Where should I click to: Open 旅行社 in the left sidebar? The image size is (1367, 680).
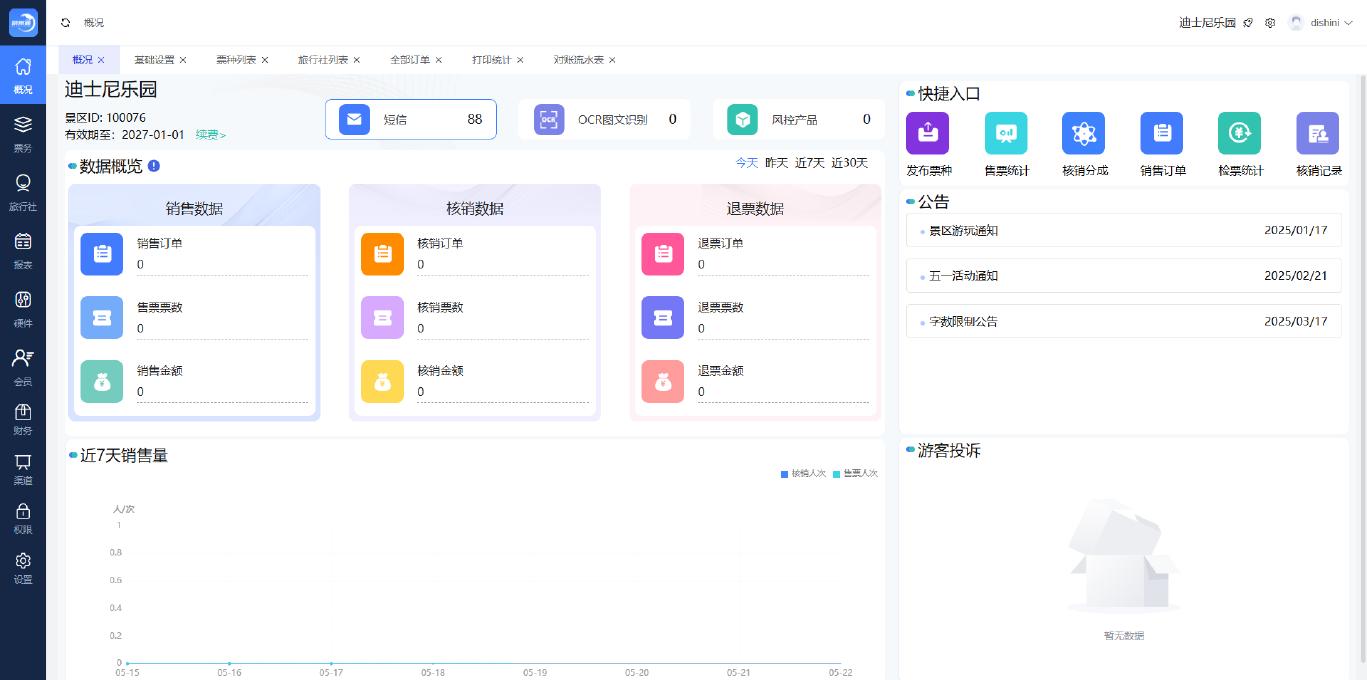tap(23, 192)
